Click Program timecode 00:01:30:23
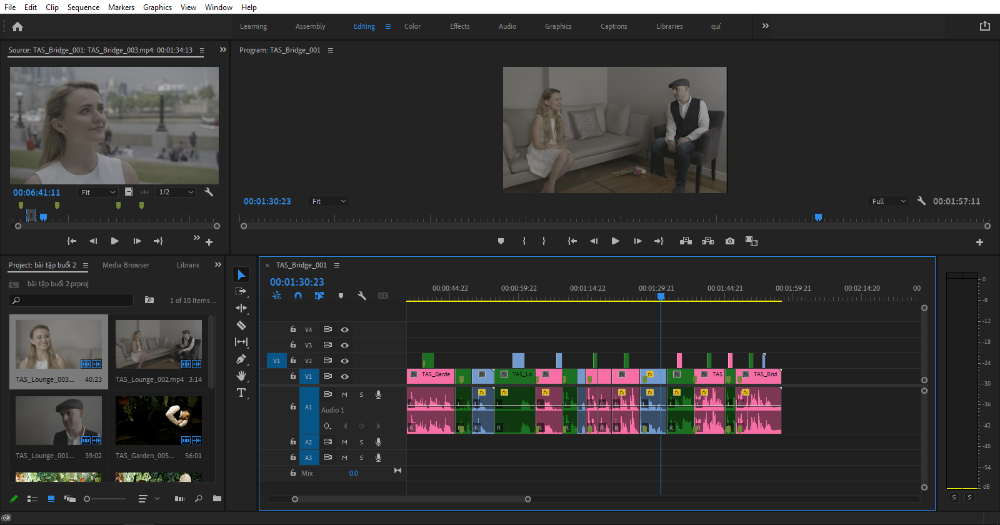Viewport: 1000px width, 525px height. click(x=267, y=201)
